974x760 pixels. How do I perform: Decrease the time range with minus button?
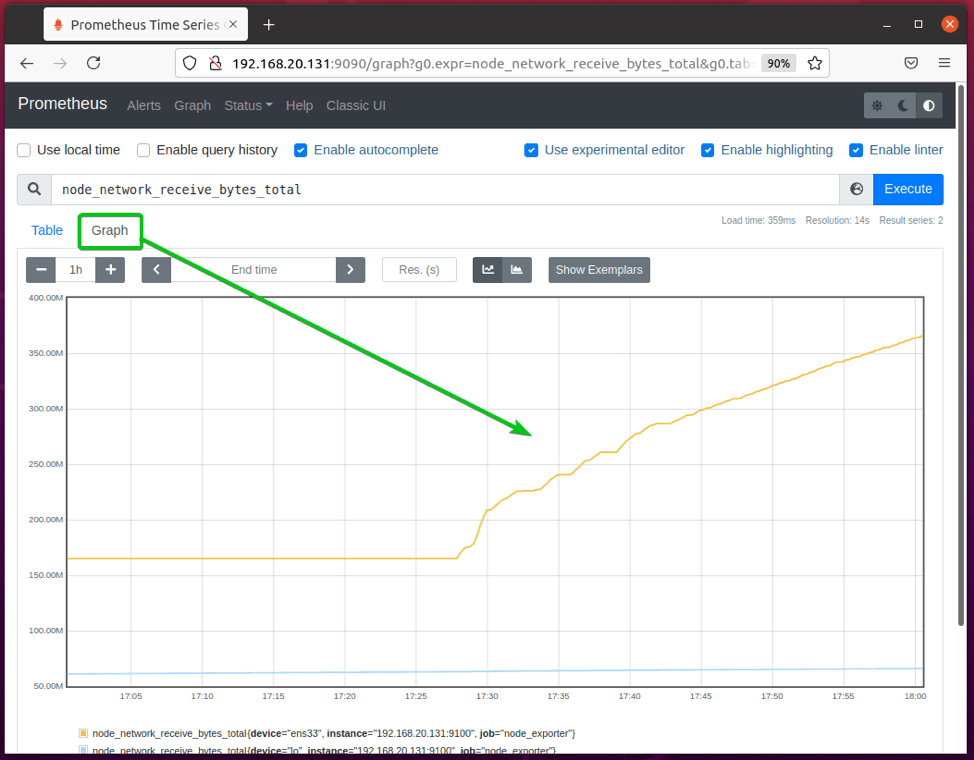(x=41, y=270)
